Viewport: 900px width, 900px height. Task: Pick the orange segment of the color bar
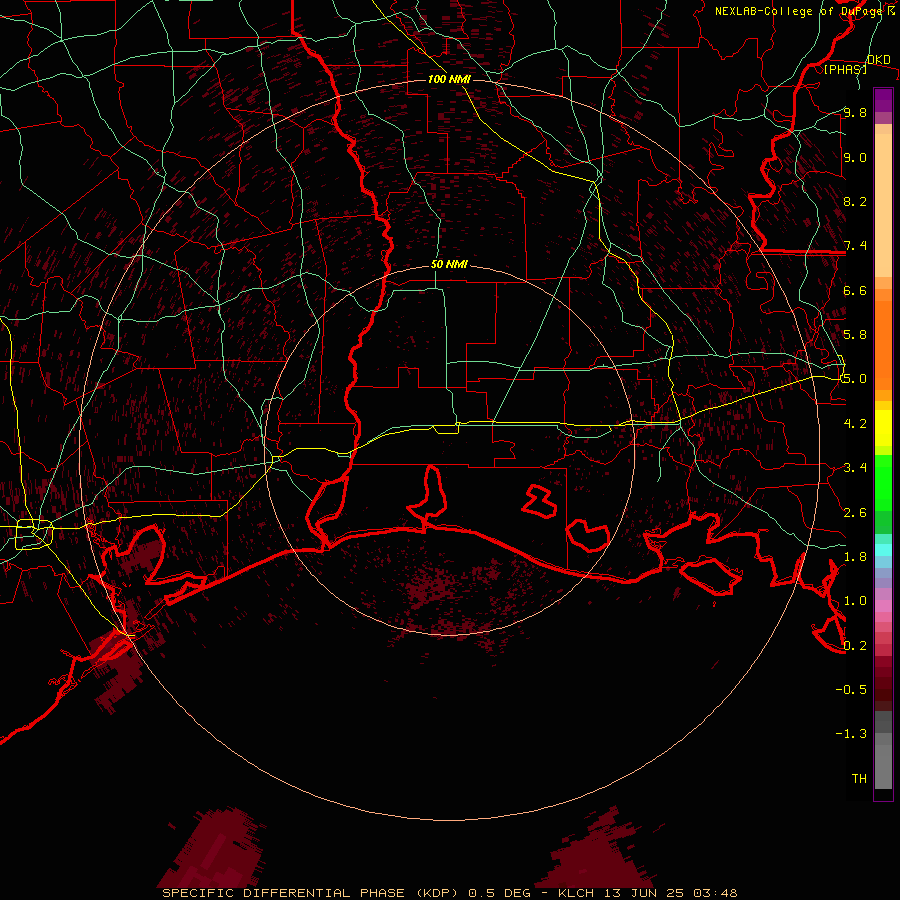click(883, 344)
